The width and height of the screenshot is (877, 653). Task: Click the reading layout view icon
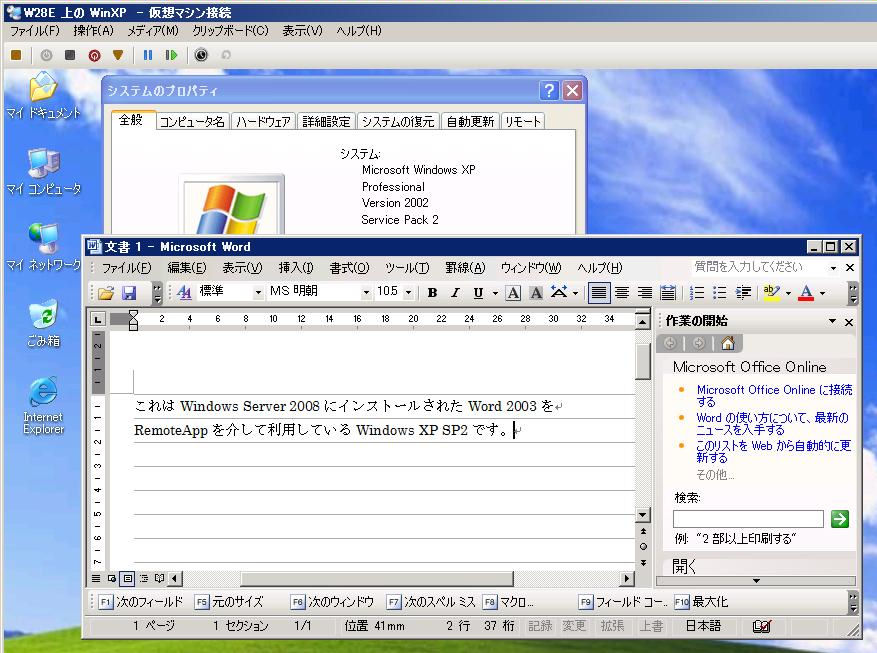coord(160,579)
